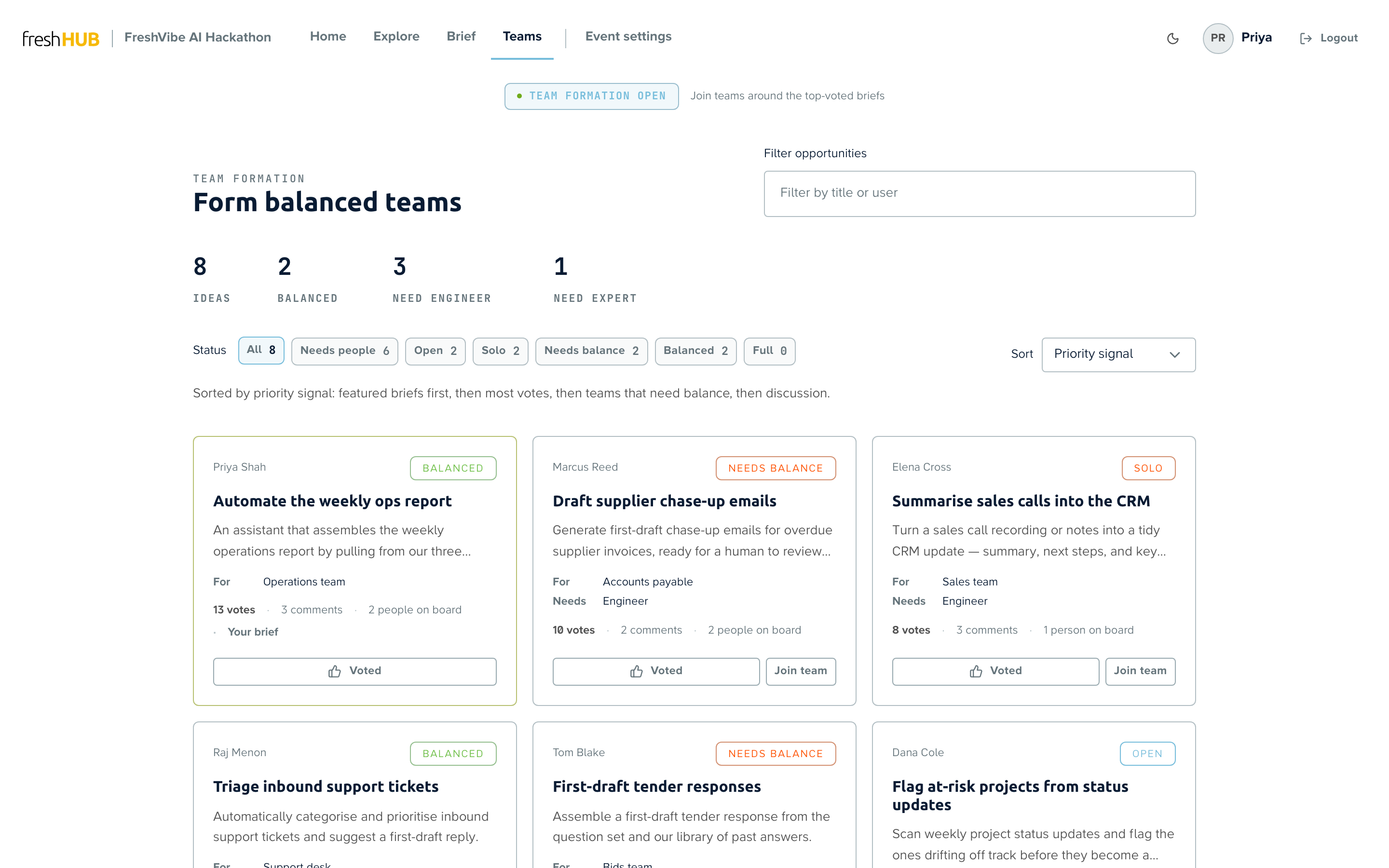1389x868 pixels.
Task: Click the 1 Need Expert stat
Action: coord(595,280)
